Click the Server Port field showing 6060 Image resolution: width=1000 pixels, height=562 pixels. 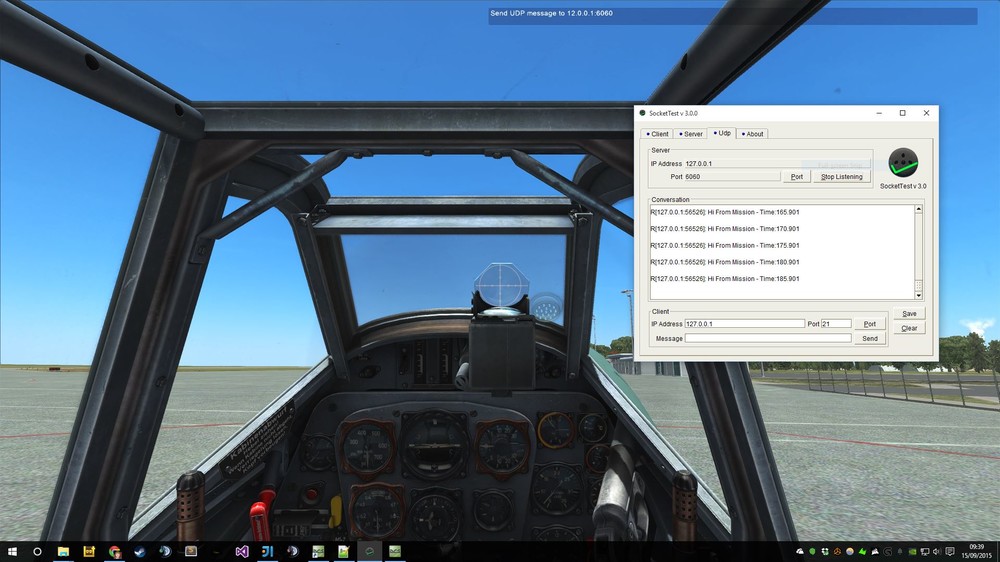732,177
